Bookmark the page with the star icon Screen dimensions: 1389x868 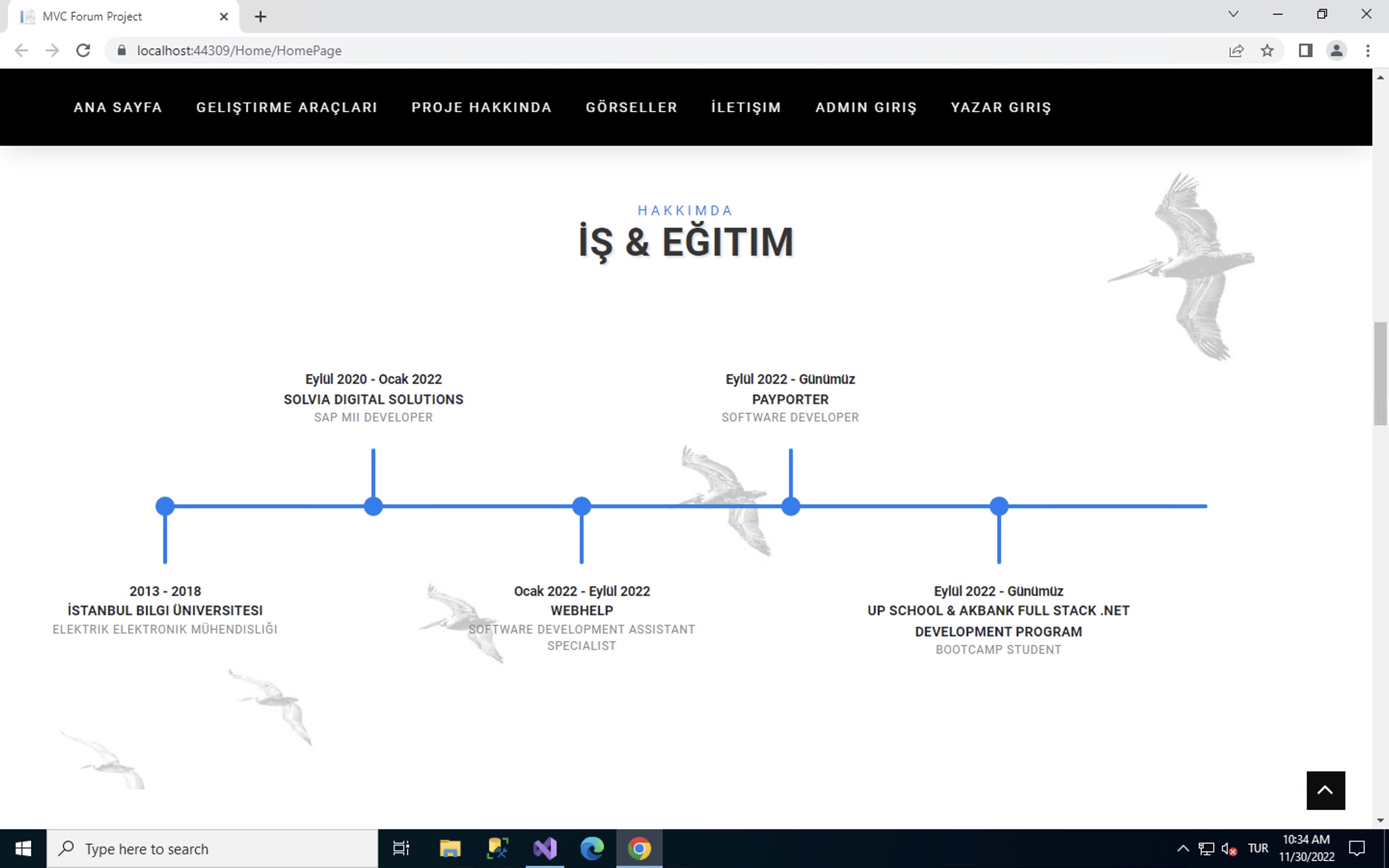[x=1268, y=50]
